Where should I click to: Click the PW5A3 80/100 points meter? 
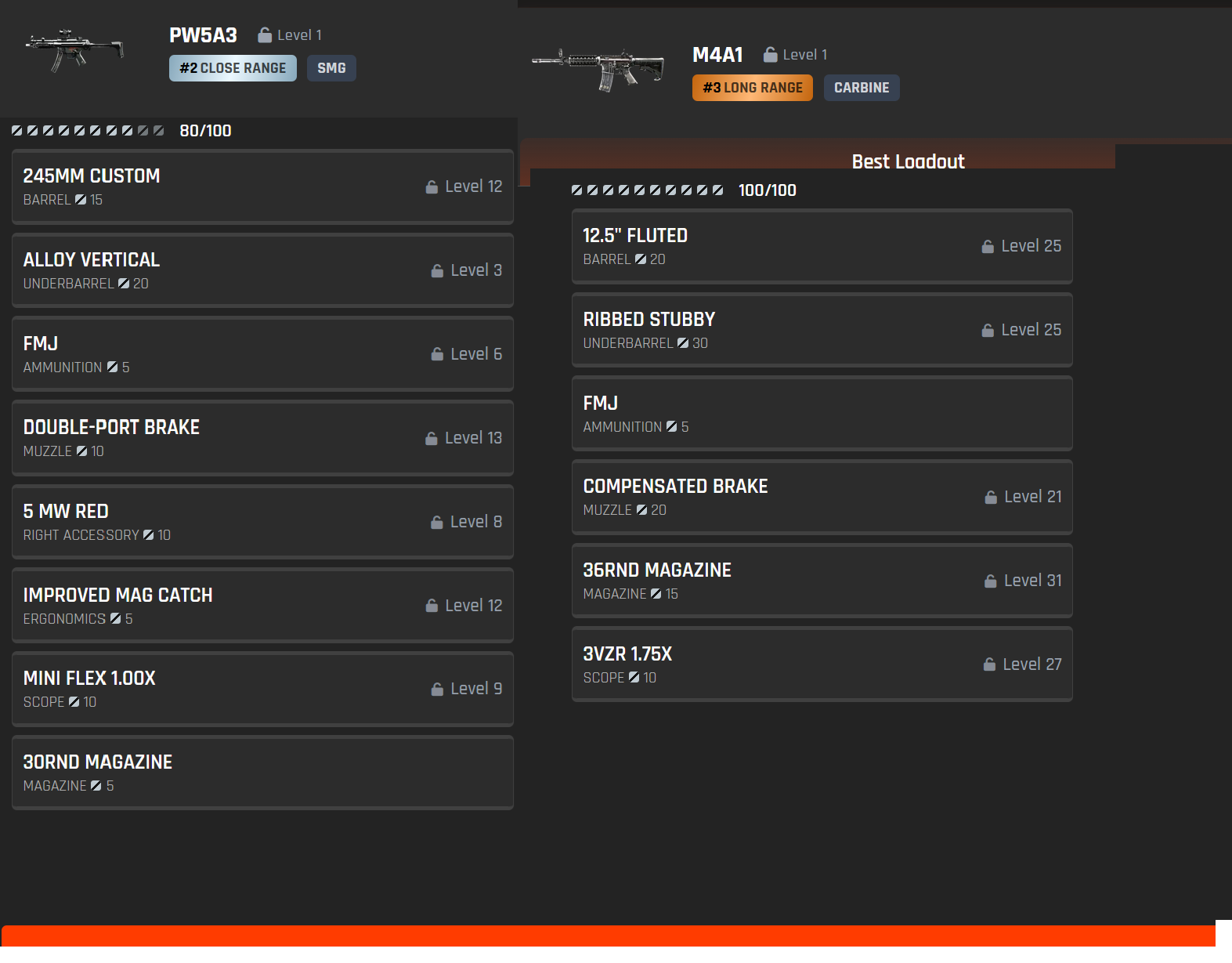(x=88, y=131)
